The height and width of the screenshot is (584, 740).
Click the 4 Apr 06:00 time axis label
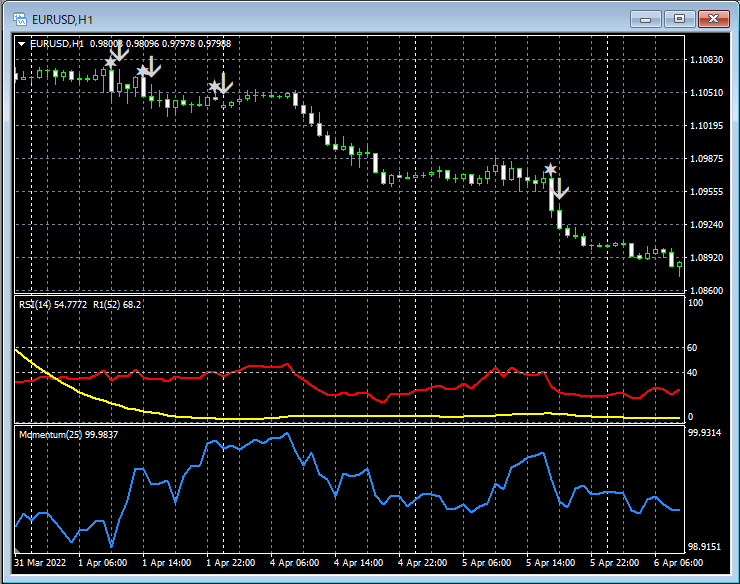click(294, 562)
